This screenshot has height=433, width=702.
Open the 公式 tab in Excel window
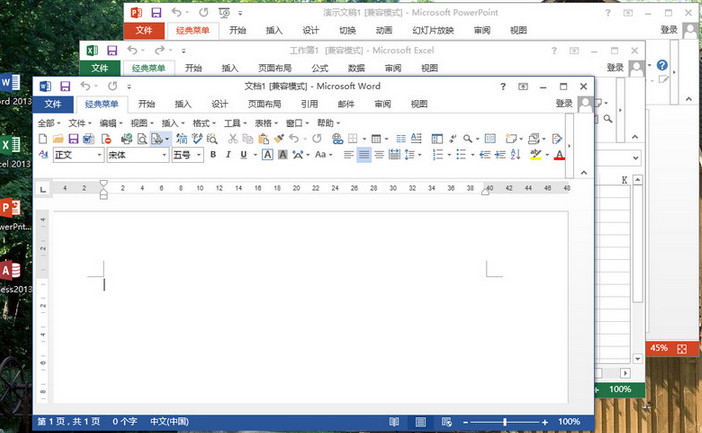[320, 68]
